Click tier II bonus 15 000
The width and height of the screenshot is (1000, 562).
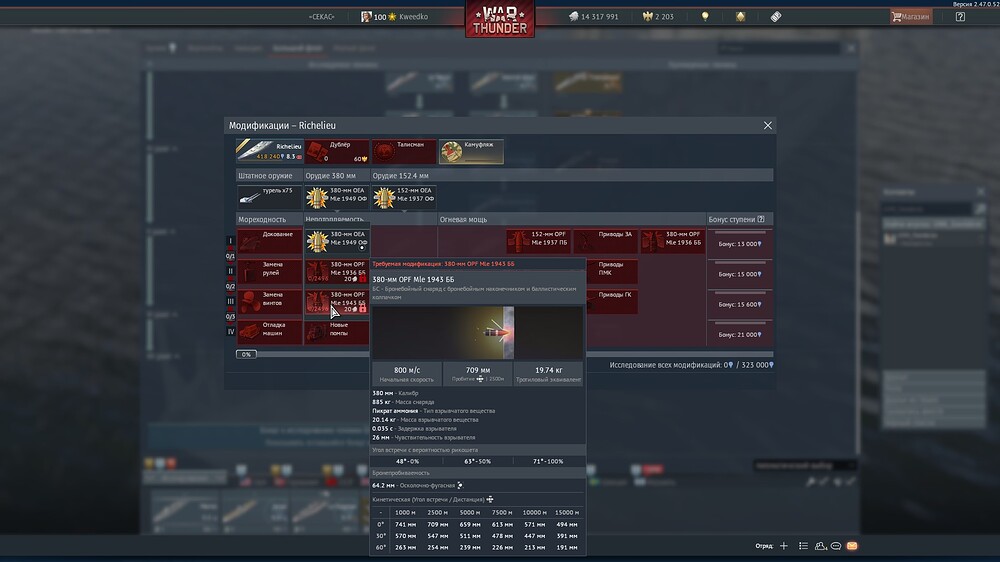click(x=740, y=274)
